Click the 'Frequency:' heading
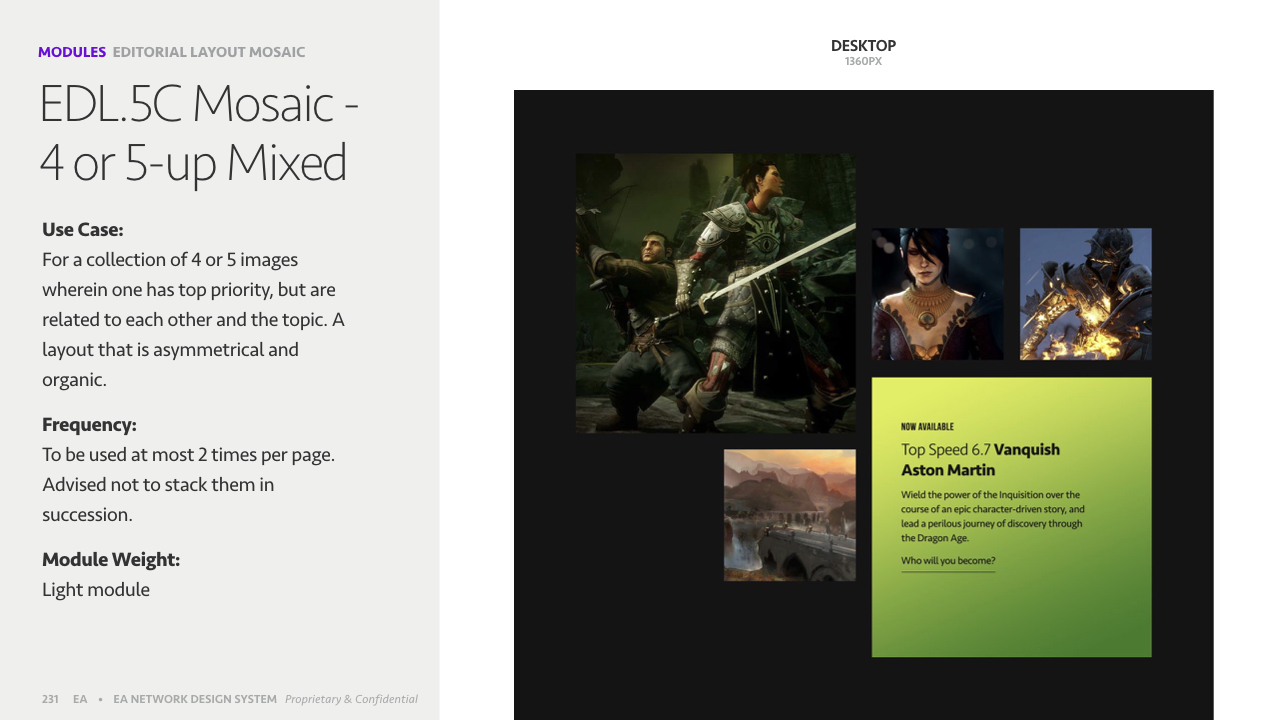The image size is (1280, 720). tap(89, 424)
